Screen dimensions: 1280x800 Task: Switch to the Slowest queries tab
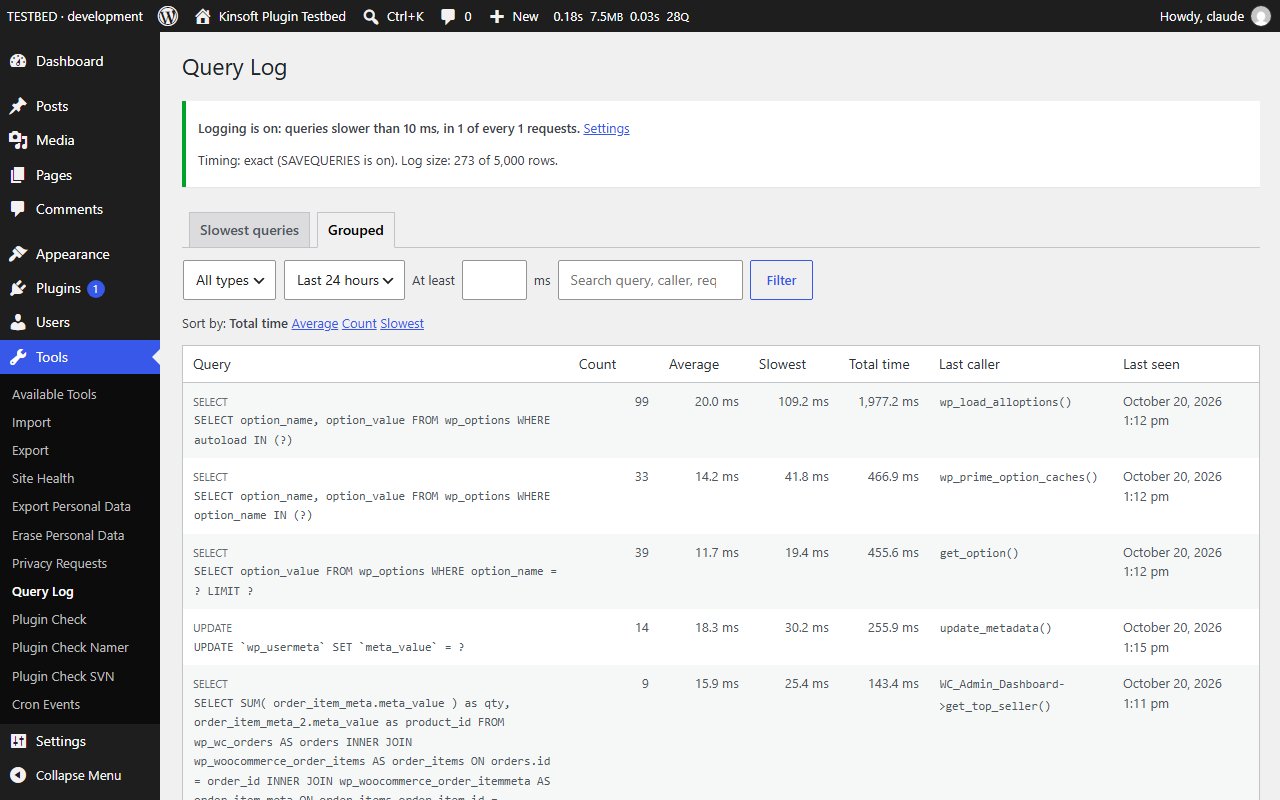[249, 230]
